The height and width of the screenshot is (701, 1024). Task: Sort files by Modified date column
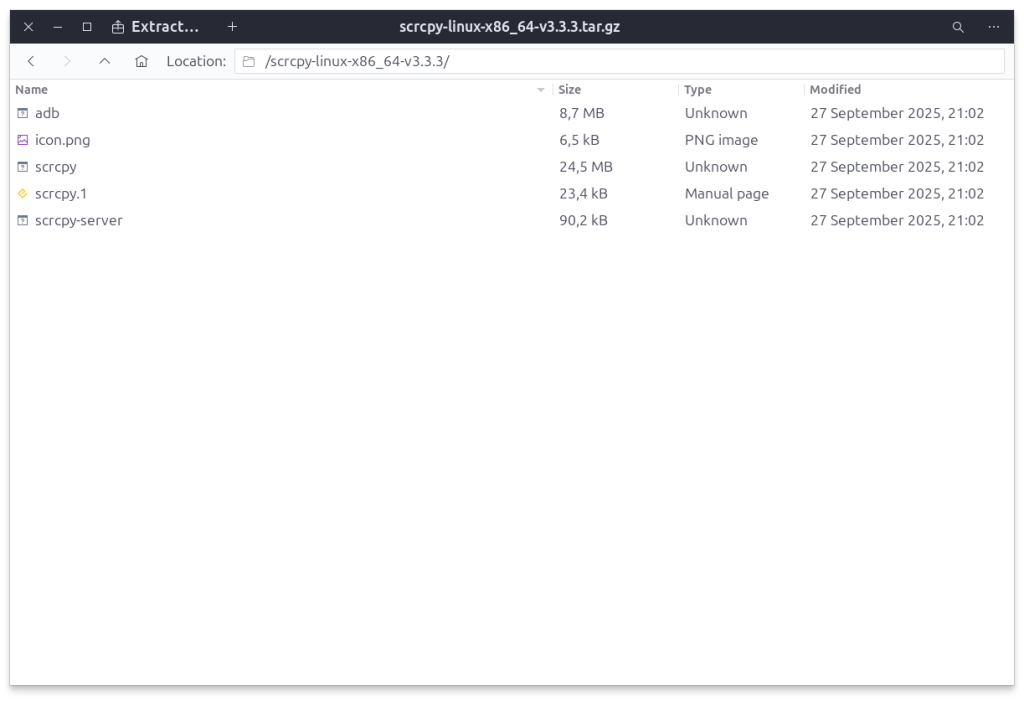[835, 90]
